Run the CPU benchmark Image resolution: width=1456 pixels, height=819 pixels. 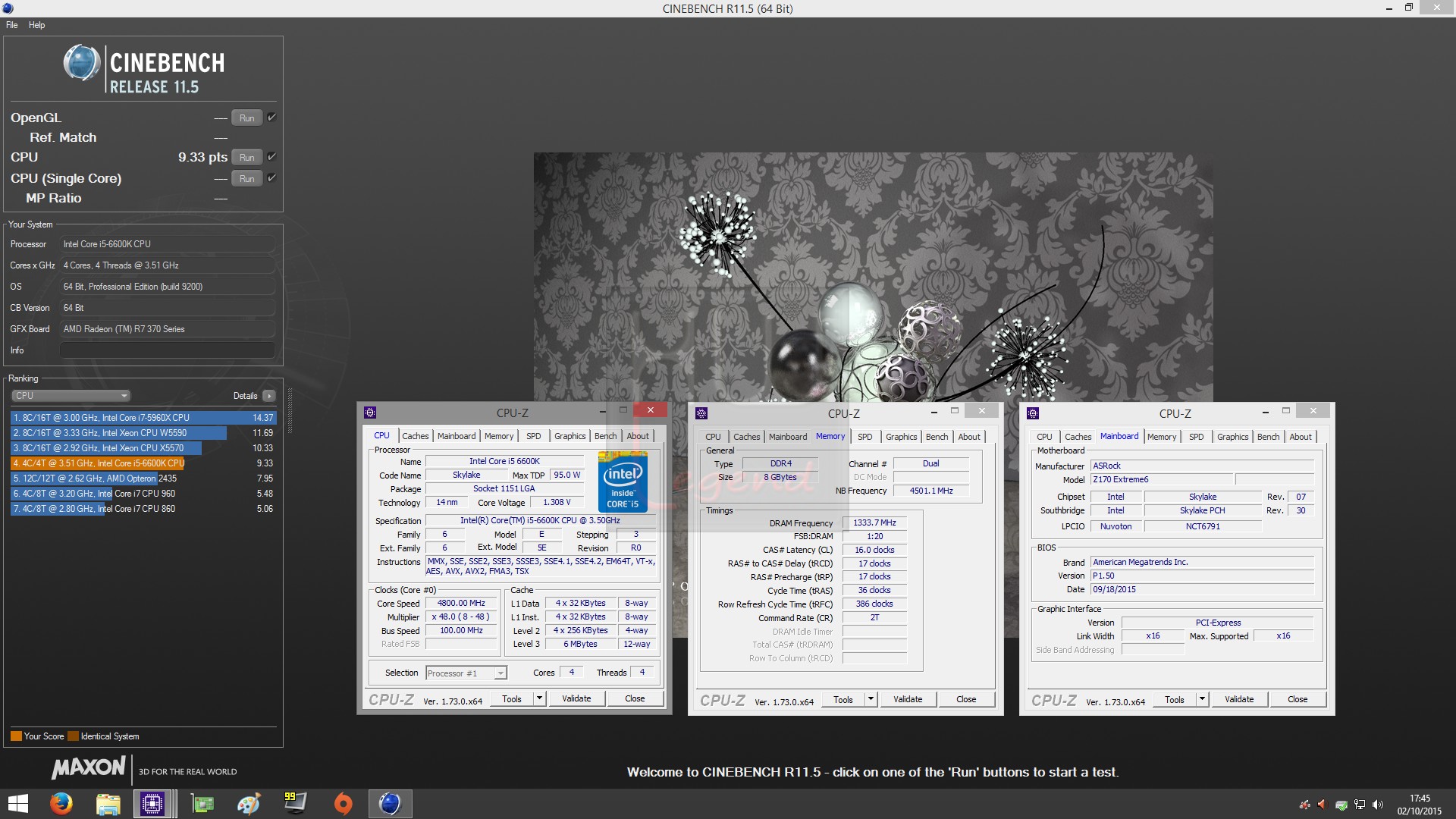(247, 157)
